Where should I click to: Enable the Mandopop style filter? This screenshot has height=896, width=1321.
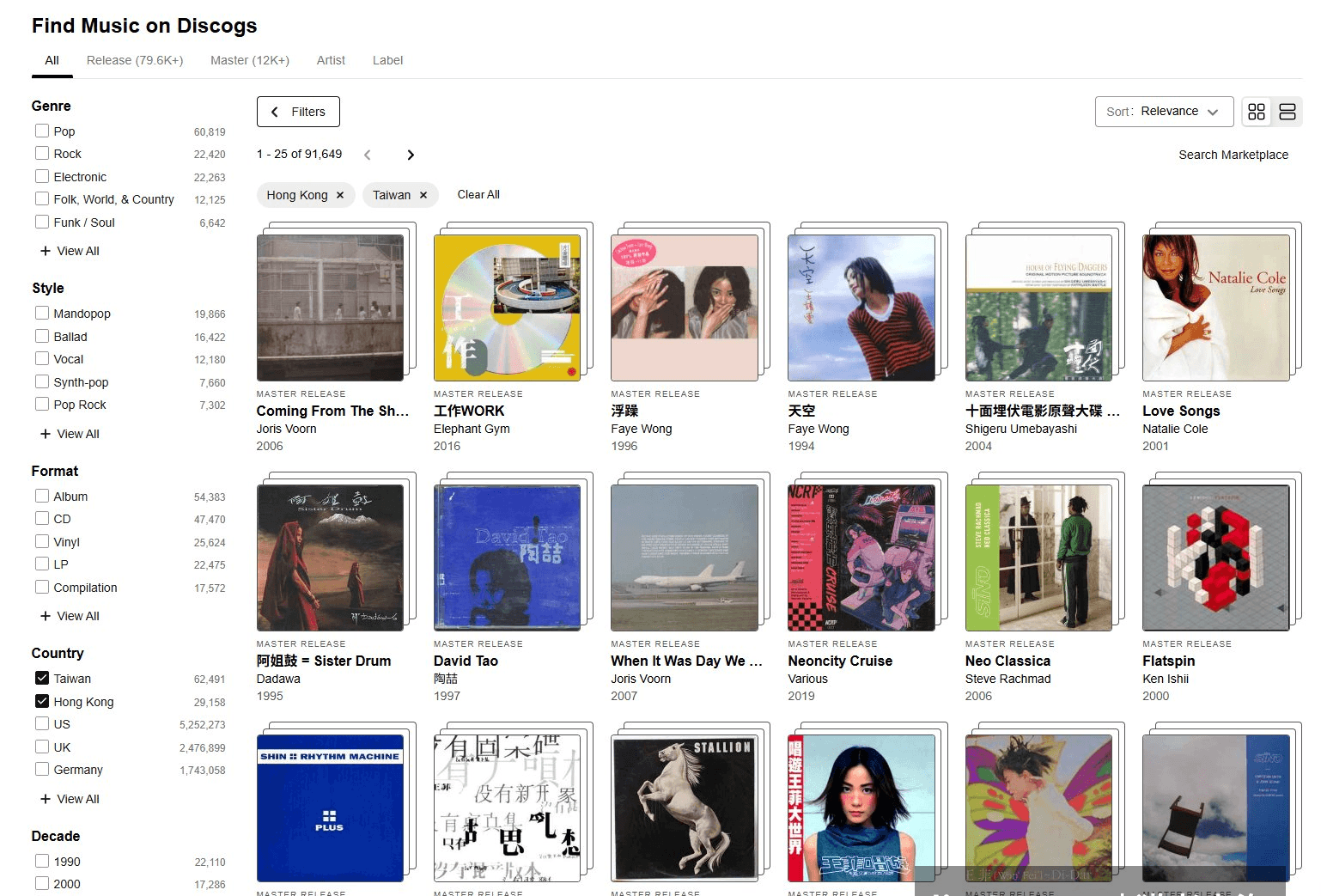41,313
